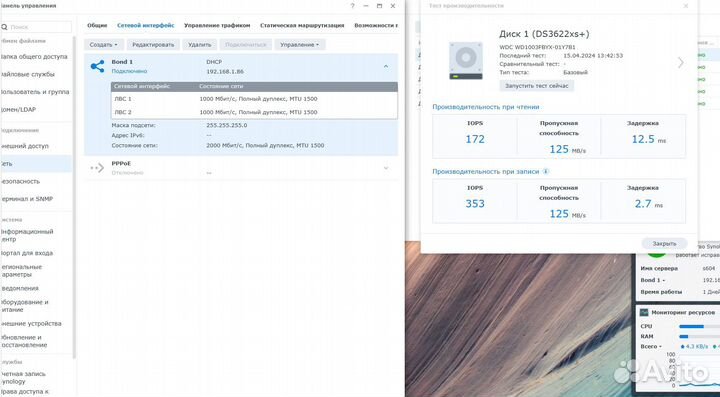The image size is (720, 397).
Task: Click the IP address 192.168.1.86
Action: pyautogui.click(x=225, y=72)
